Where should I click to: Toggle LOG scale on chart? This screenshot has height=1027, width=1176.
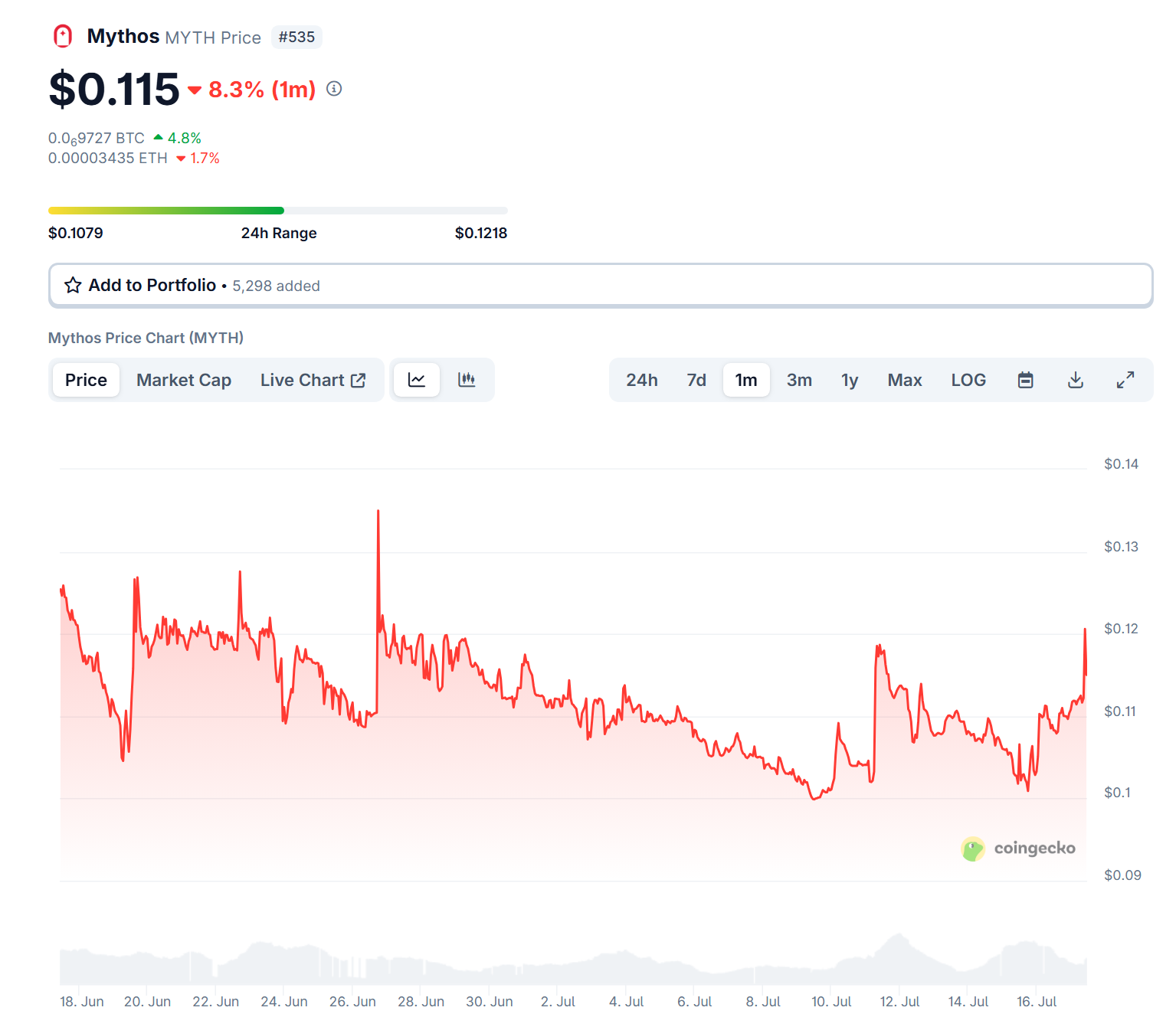(968, 380)
